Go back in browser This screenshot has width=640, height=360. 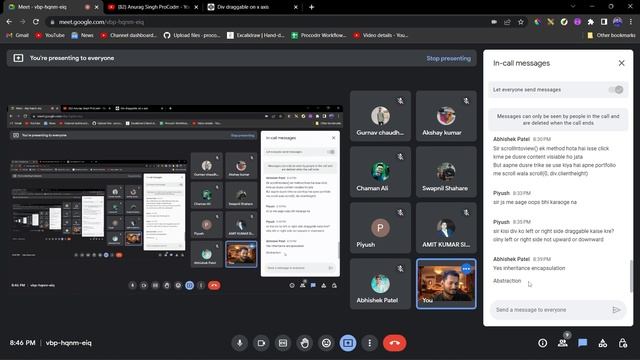(9, 22)
